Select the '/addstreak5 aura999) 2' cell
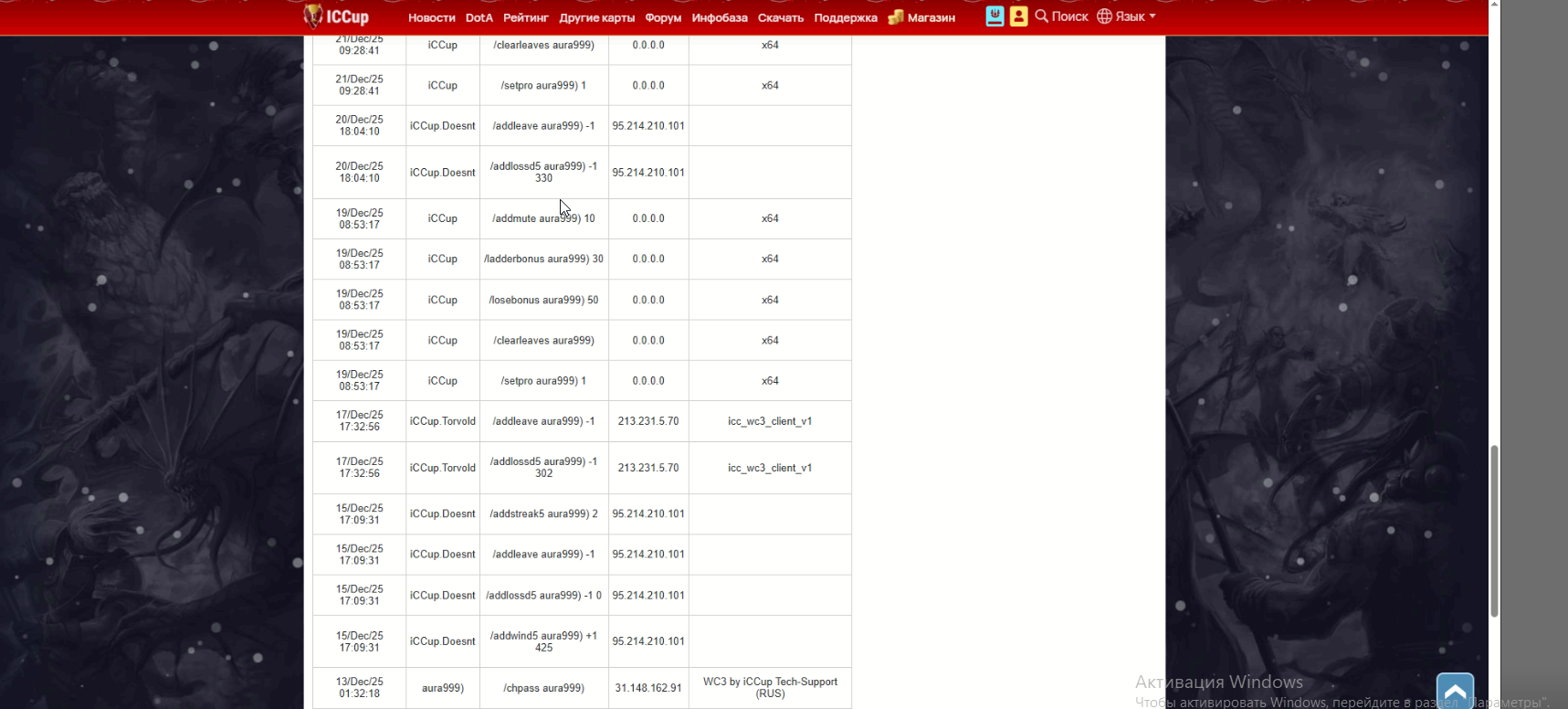1568x709 pixels. tap(544, 514)
